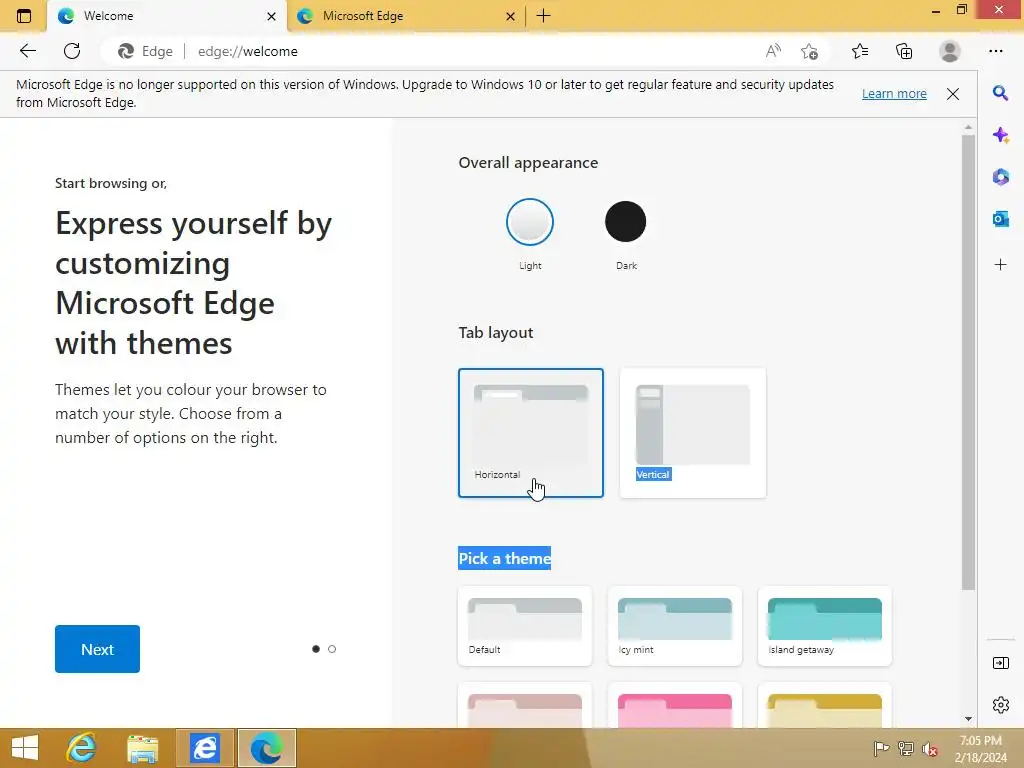Open the profile avatar
Screen dimensions: 1024x768
[950, 51]
